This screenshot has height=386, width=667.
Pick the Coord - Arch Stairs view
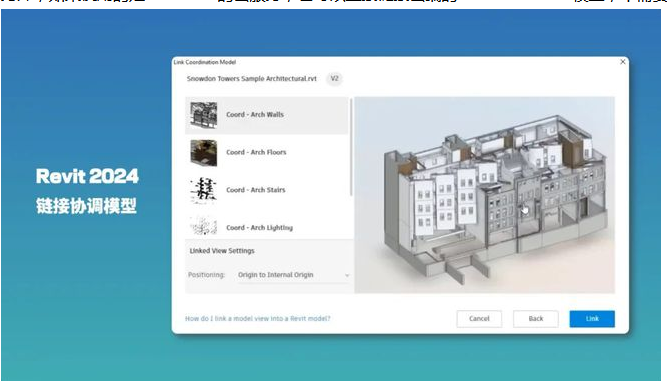266,190
